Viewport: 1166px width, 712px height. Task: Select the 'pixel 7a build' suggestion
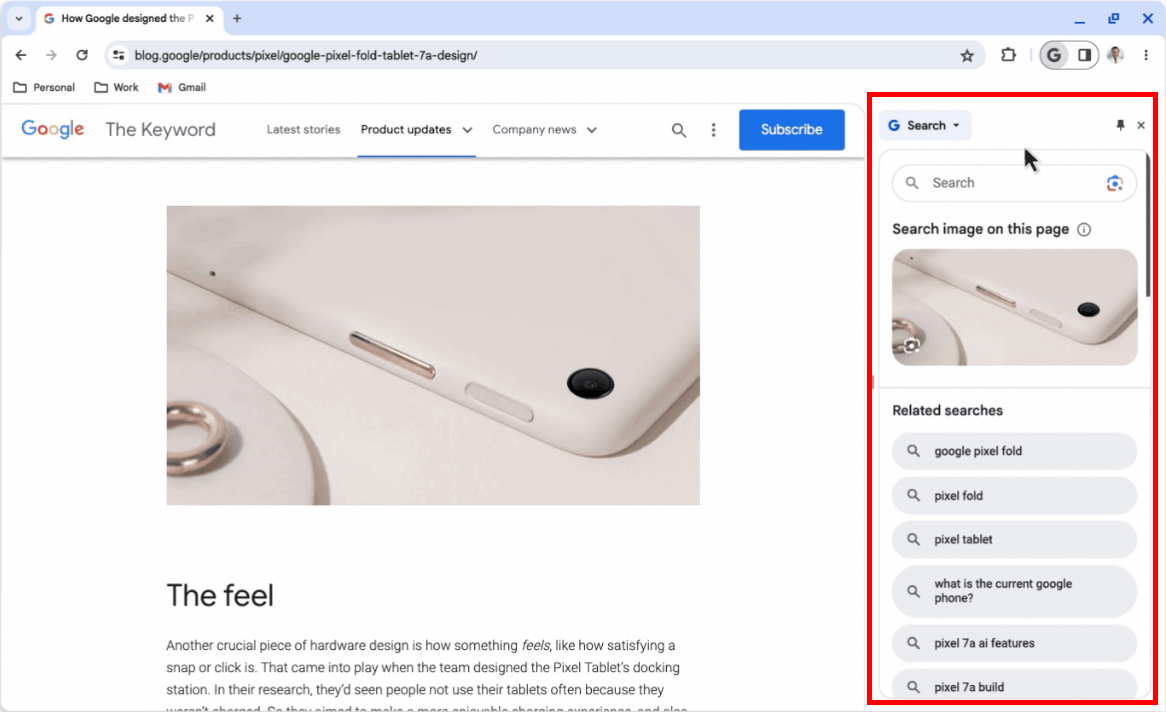click(1014, 686)
